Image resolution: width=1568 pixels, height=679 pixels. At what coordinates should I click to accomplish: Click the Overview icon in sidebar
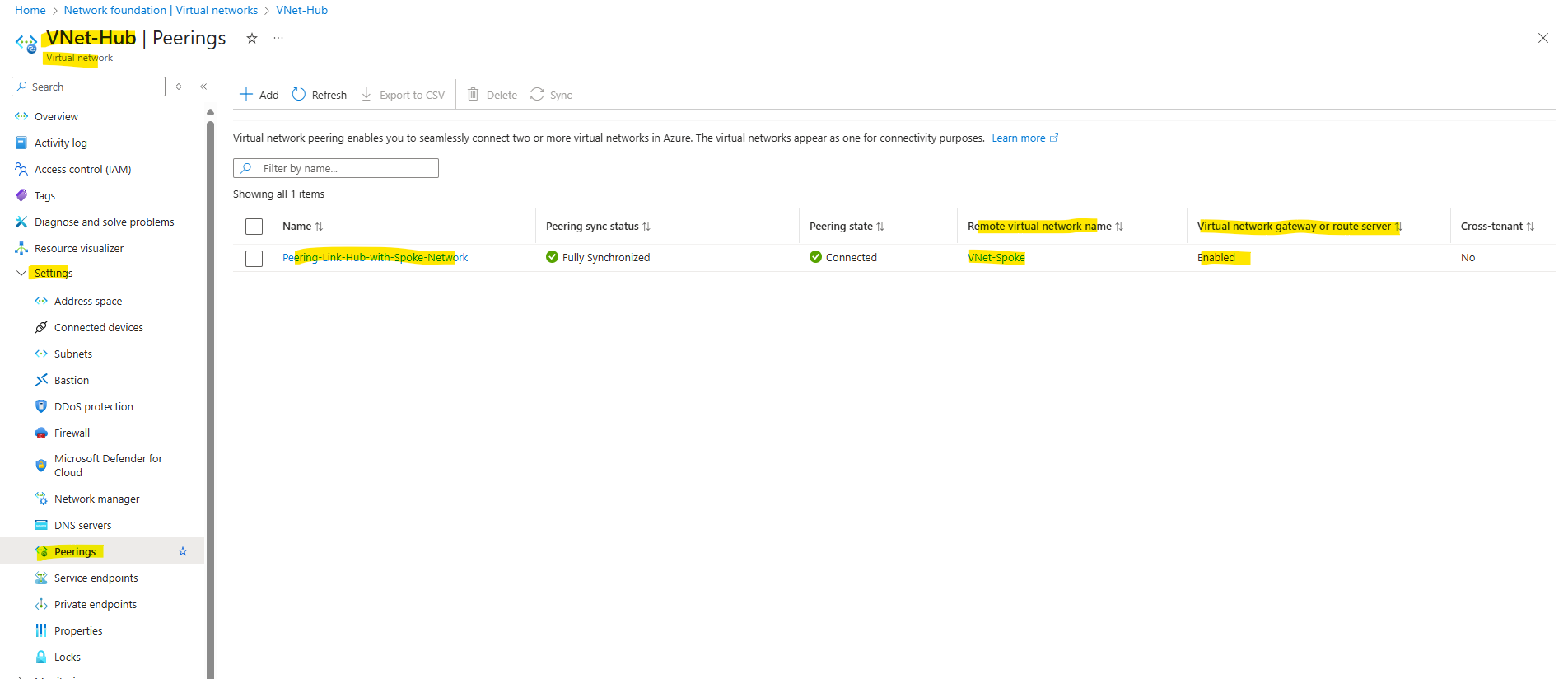(21, 116)
